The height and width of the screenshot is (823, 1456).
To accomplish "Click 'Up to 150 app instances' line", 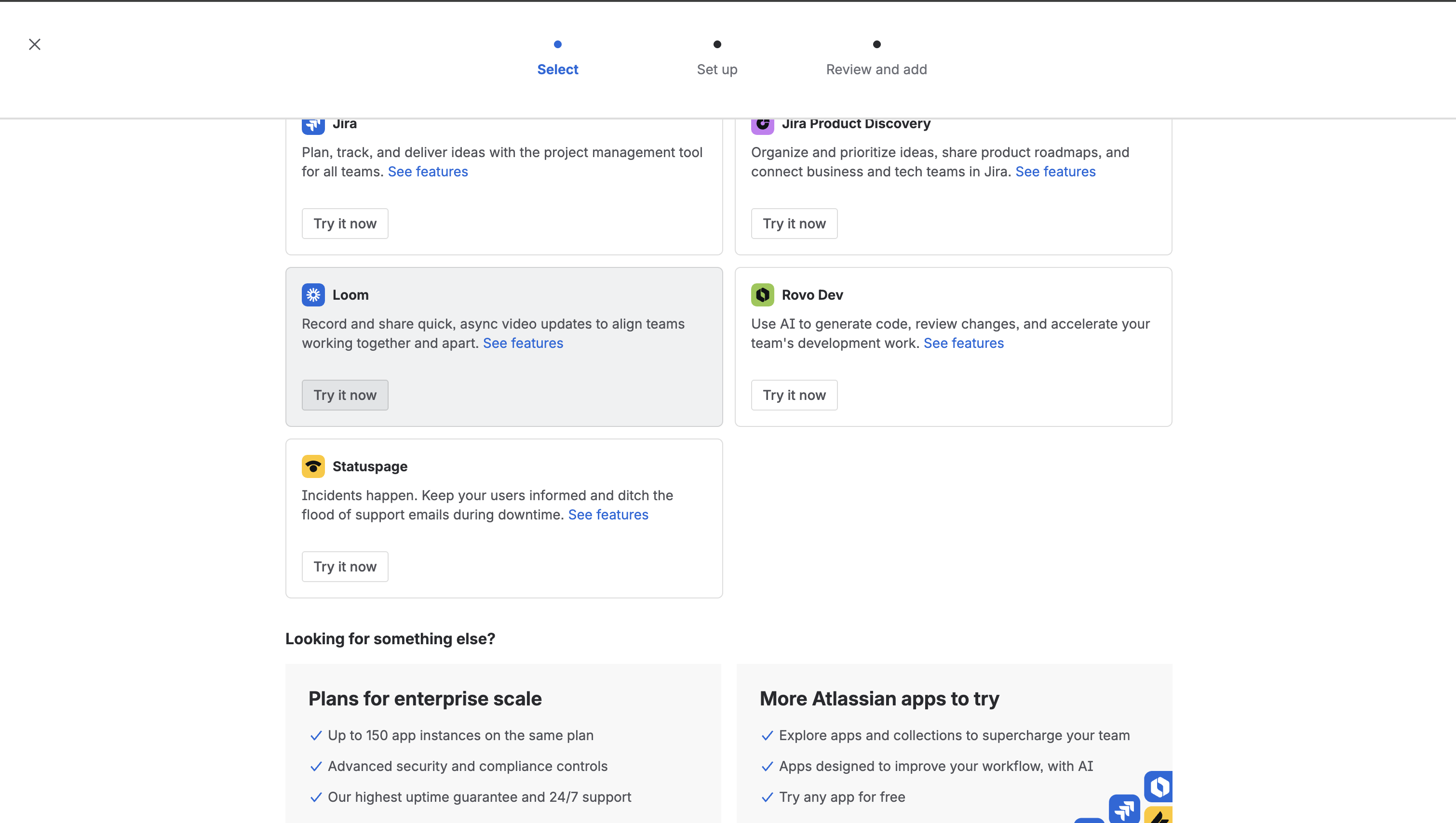I will pos(460,735).
